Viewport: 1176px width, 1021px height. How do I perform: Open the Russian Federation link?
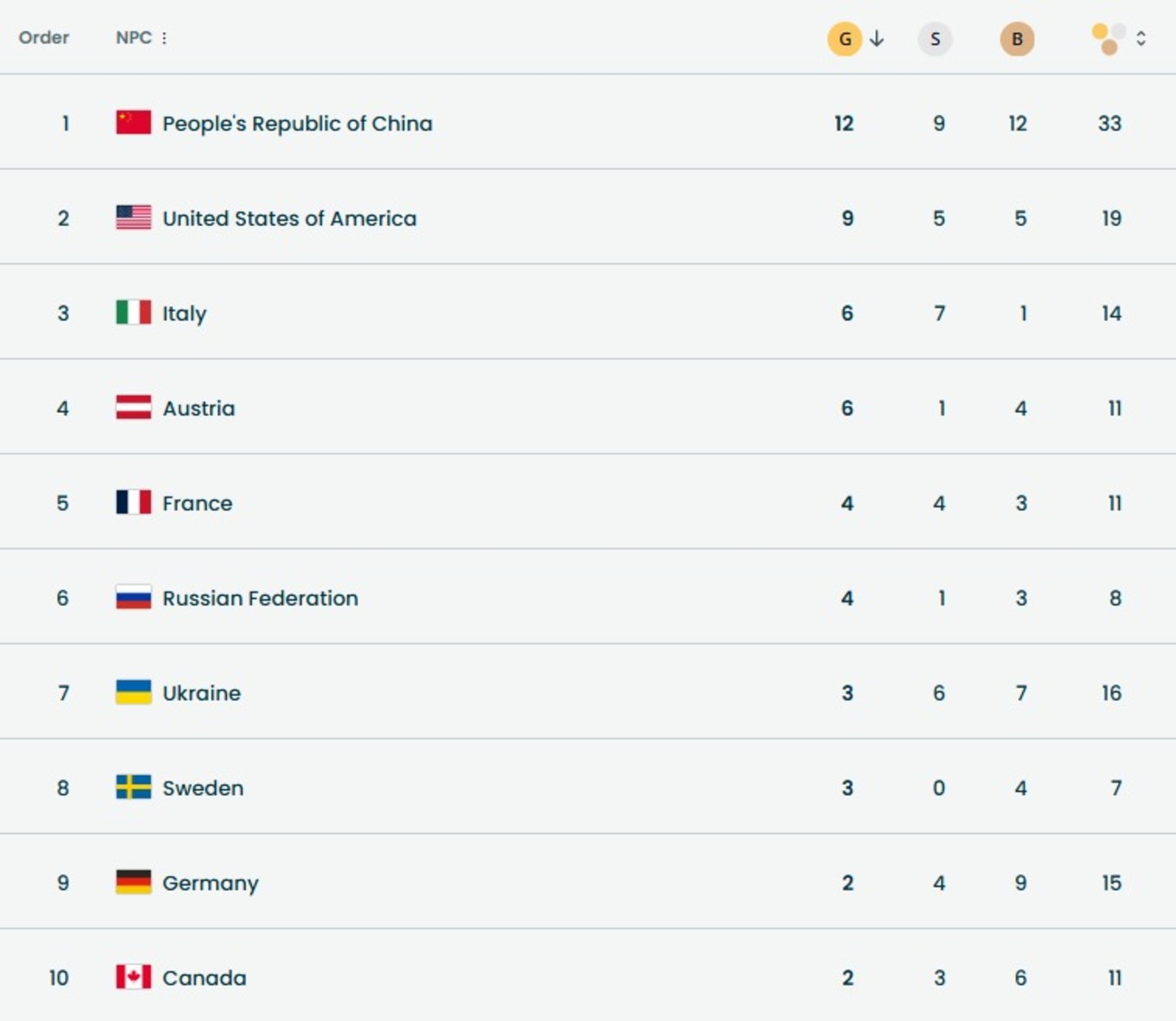pos(260,598)
